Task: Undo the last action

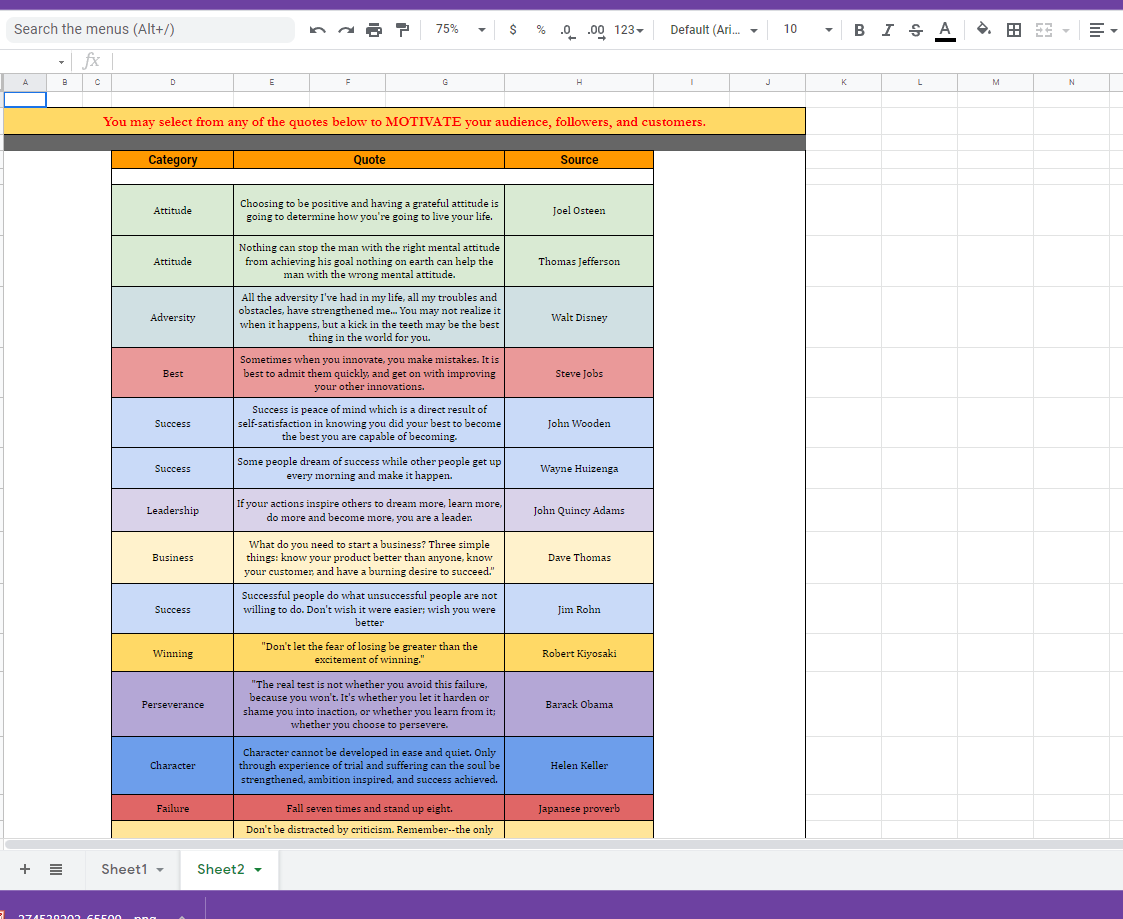Action: tap(317, 30)
